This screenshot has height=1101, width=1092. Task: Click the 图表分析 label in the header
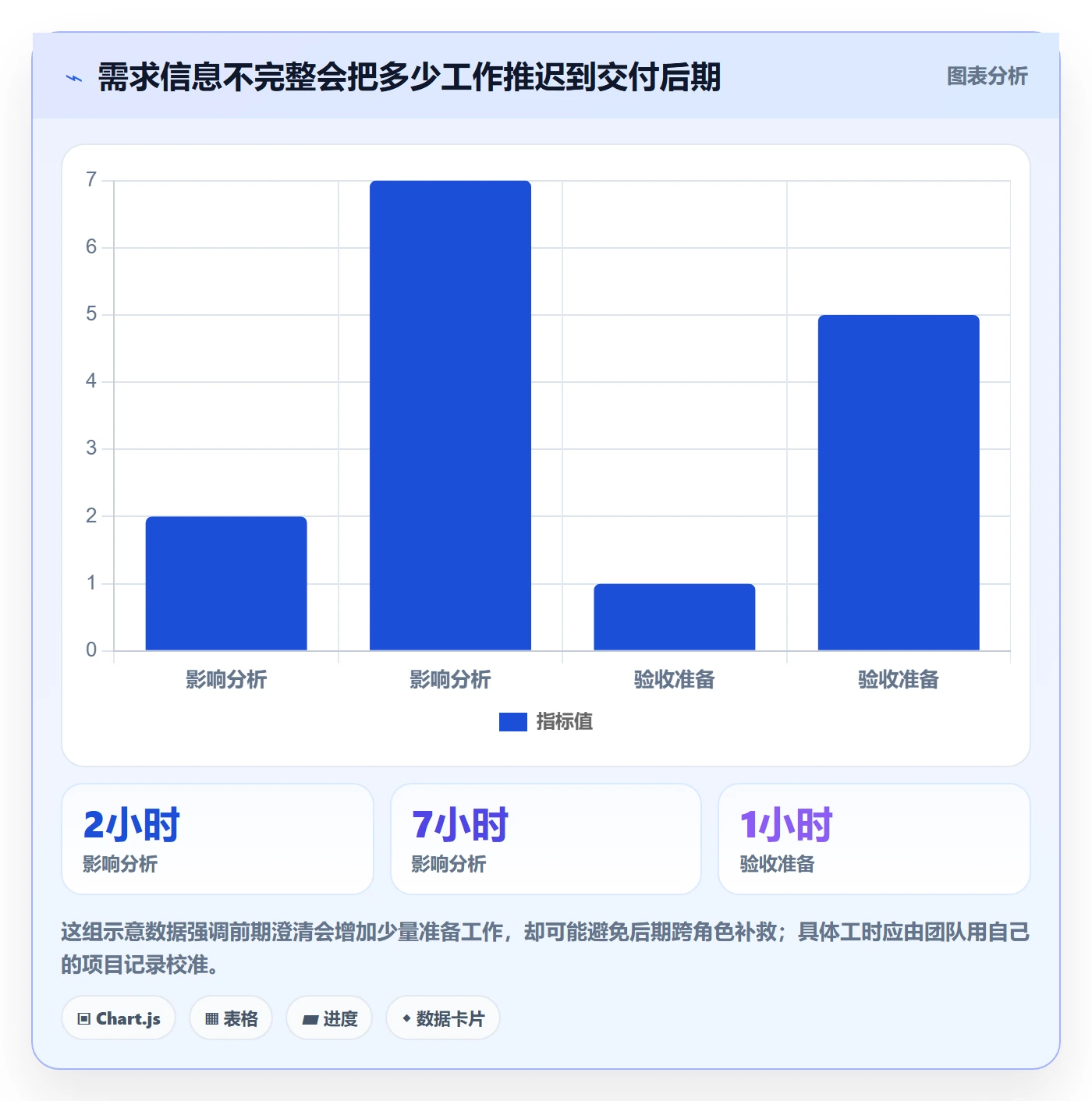click(987, 76)
